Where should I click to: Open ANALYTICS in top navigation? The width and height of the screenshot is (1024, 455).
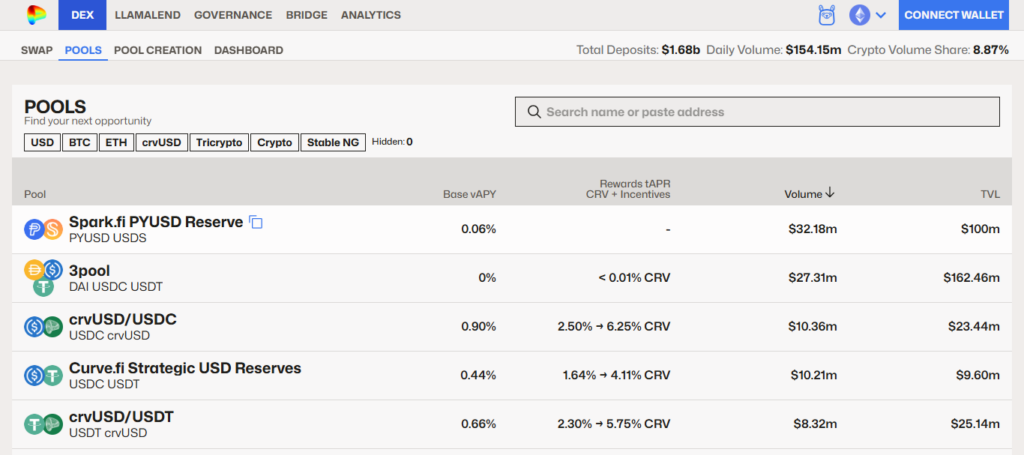(x=371, y=15)
